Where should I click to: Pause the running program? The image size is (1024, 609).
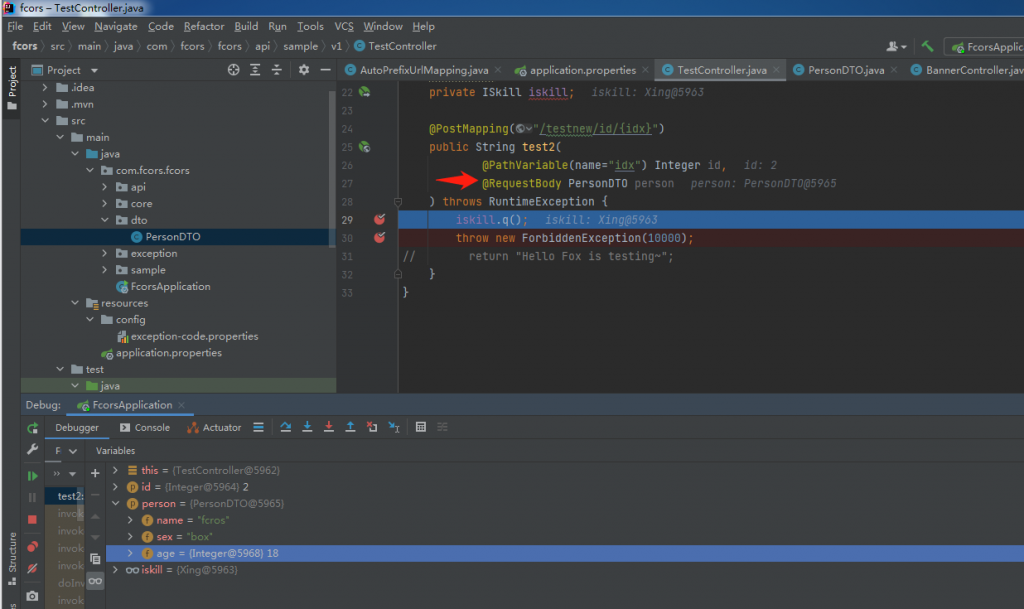point(32,497)
